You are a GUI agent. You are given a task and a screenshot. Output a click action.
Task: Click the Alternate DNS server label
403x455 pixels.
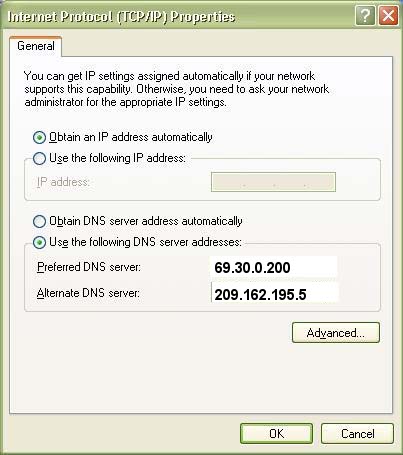pyautogui.click(x=88, y=293)
